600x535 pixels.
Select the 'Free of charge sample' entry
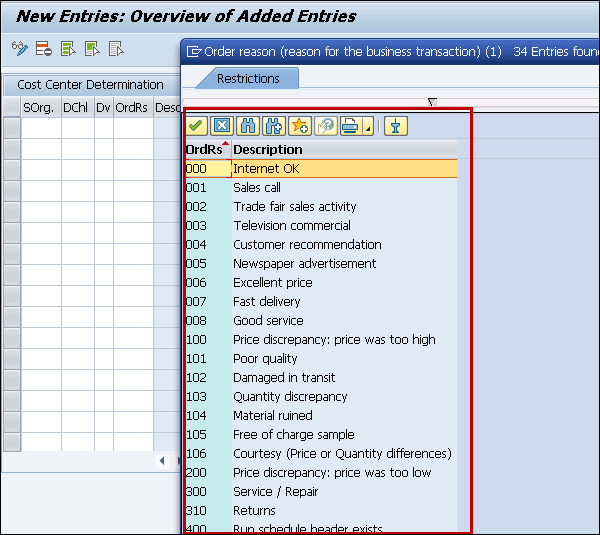(x=293, y=435)
